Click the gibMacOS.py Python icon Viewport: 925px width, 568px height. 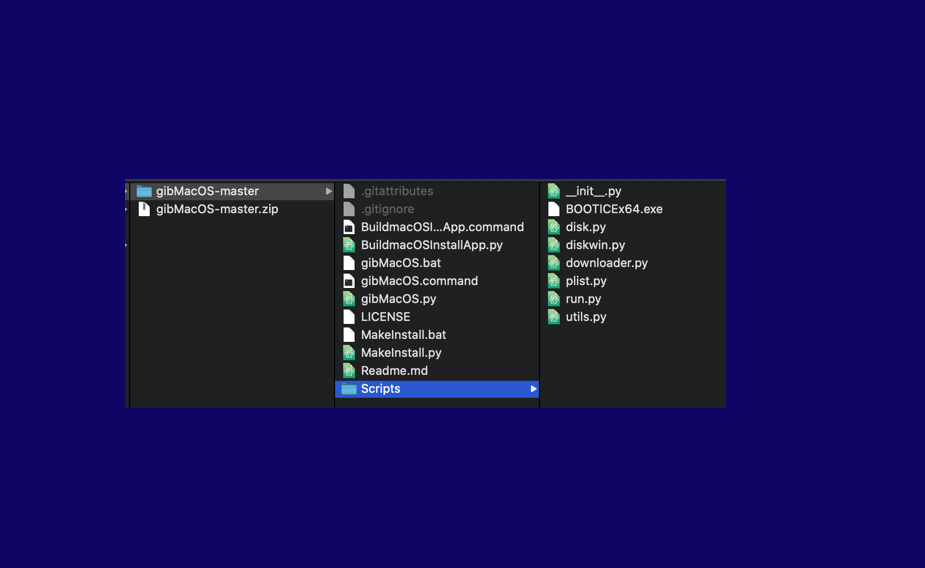pyautogui.click(x=349, y=299)
